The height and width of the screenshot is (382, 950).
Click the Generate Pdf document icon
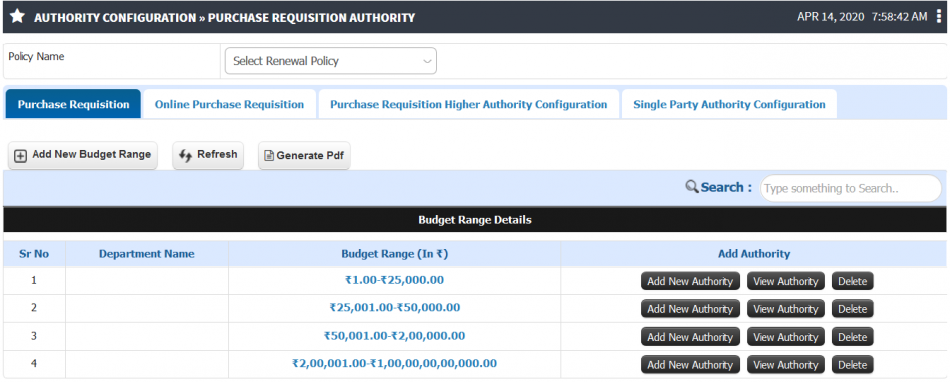tap(270, 156)
